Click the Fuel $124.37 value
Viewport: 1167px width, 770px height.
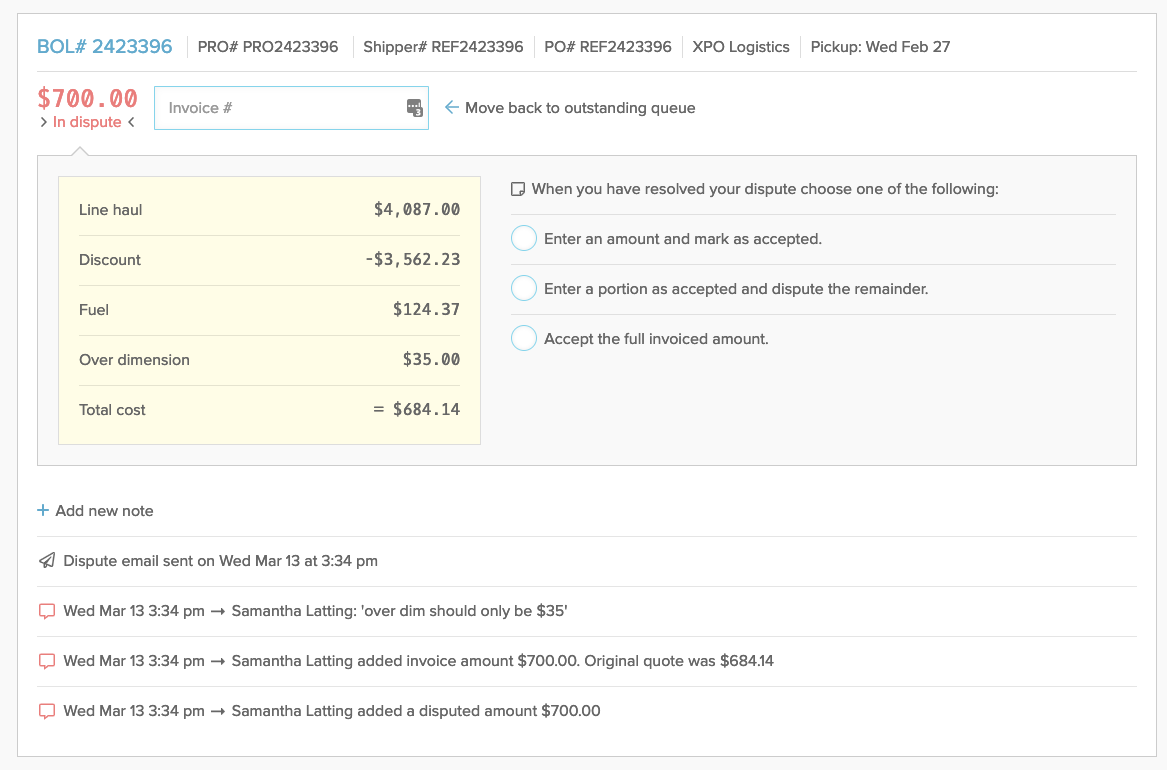tap(426, 309)
